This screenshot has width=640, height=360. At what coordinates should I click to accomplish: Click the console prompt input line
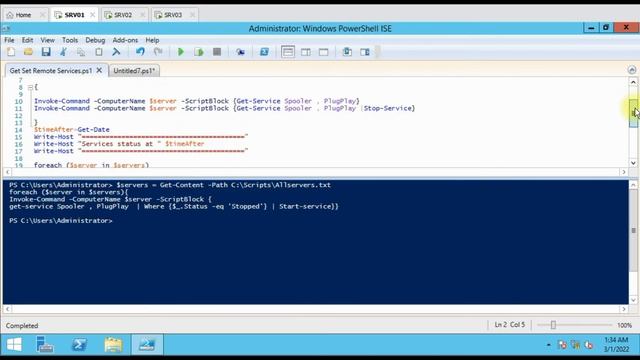[x=60, y=221]
